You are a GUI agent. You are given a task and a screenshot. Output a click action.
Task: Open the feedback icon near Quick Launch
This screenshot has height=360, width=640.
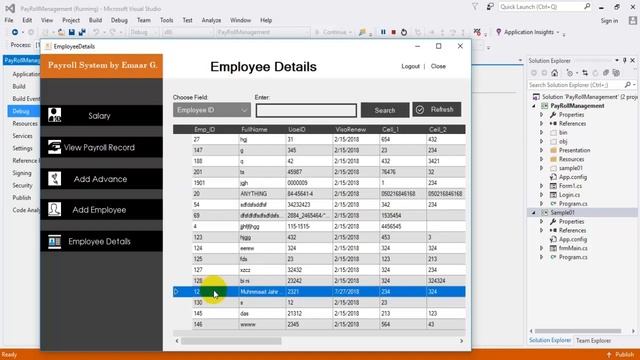point(490,7)
